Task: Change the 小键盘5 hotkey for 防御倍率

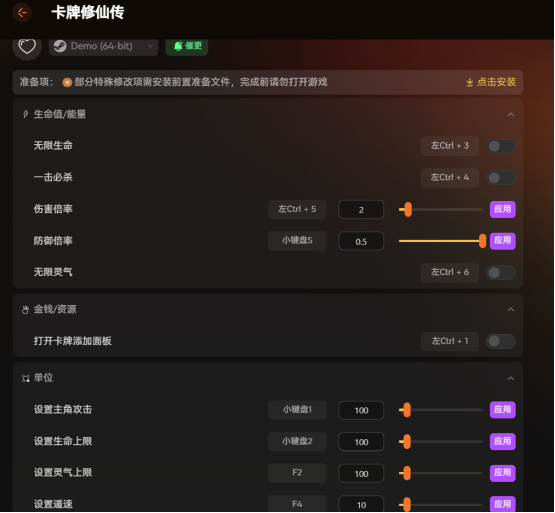Action: [x=297, y=241]
